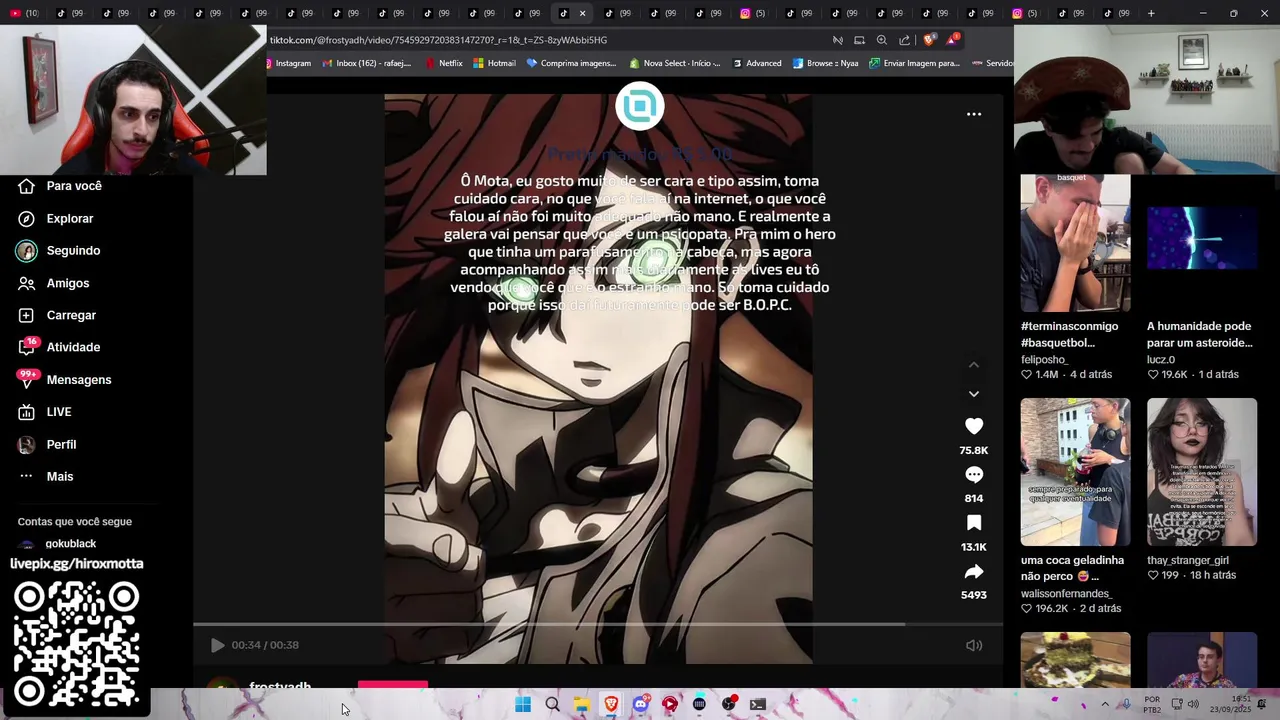Seek on the video progress bar
This screenshot has width=1280, height=720.
point(598,625)
